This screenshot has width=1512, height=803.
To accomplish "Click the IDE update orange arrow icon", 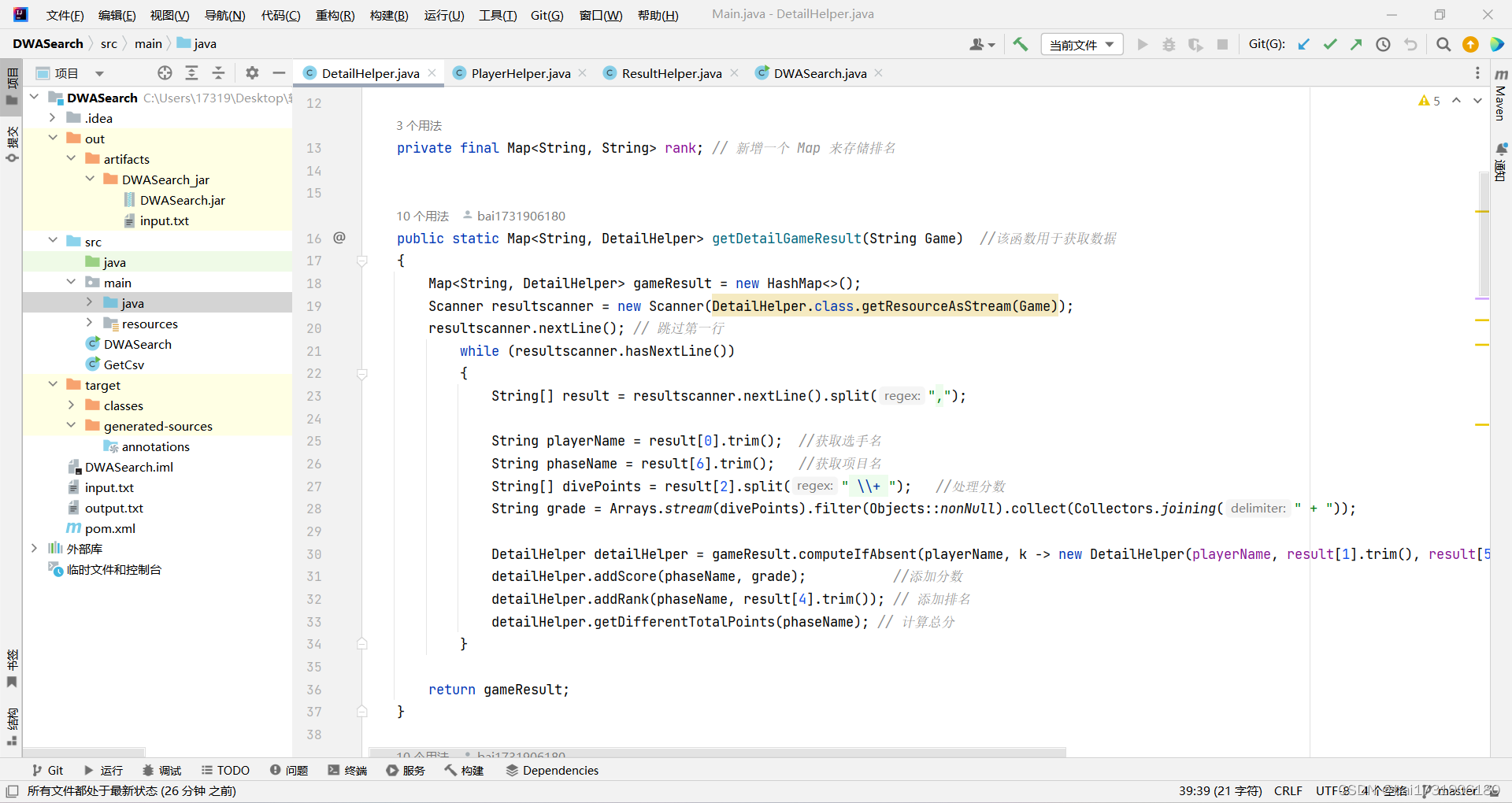I will pyautogui.click(x=1470, y=45).
